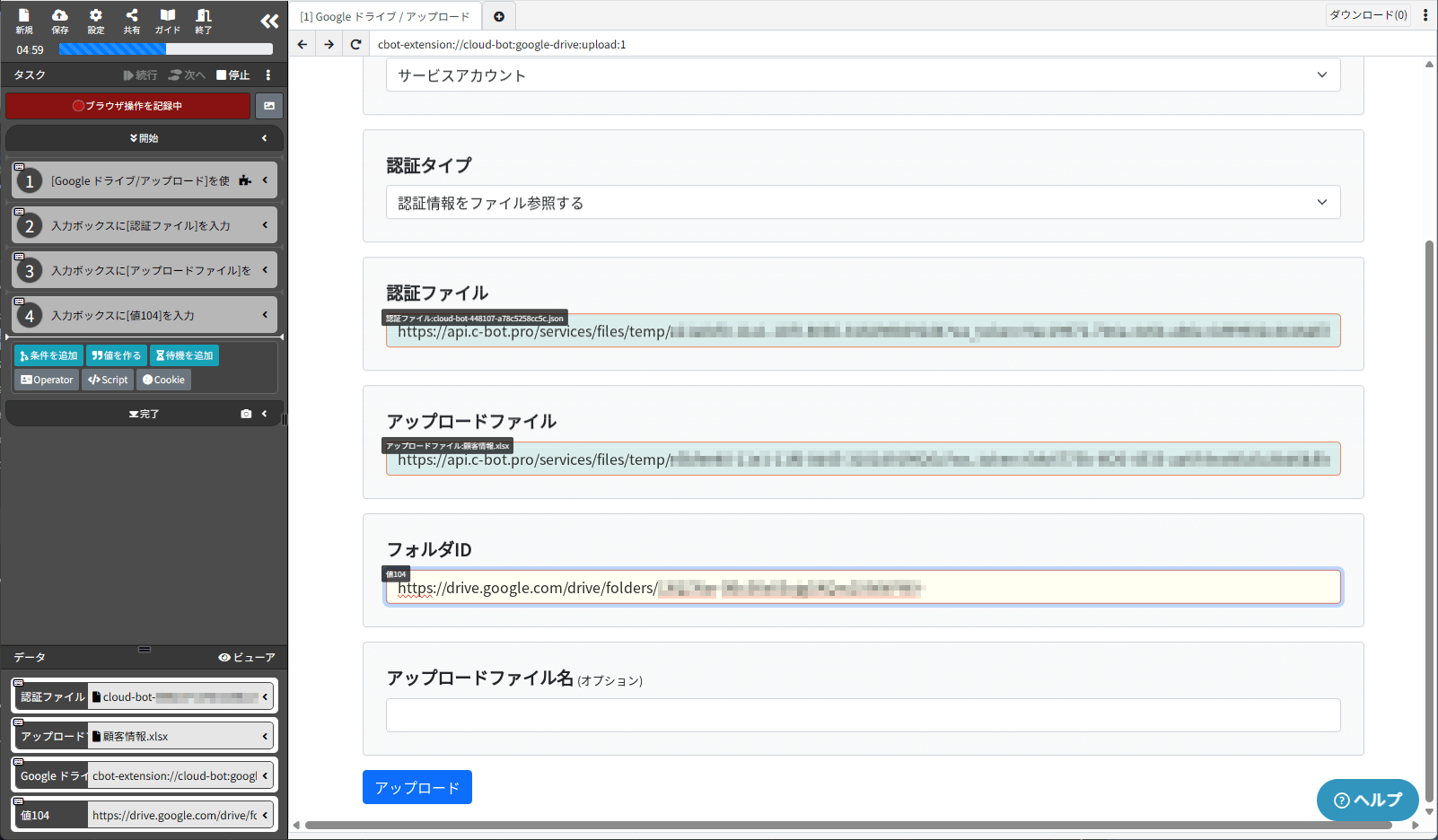Screen dimensions: 1438x840
Task: Click the 条件を追加 button
Action: (48, 356)
